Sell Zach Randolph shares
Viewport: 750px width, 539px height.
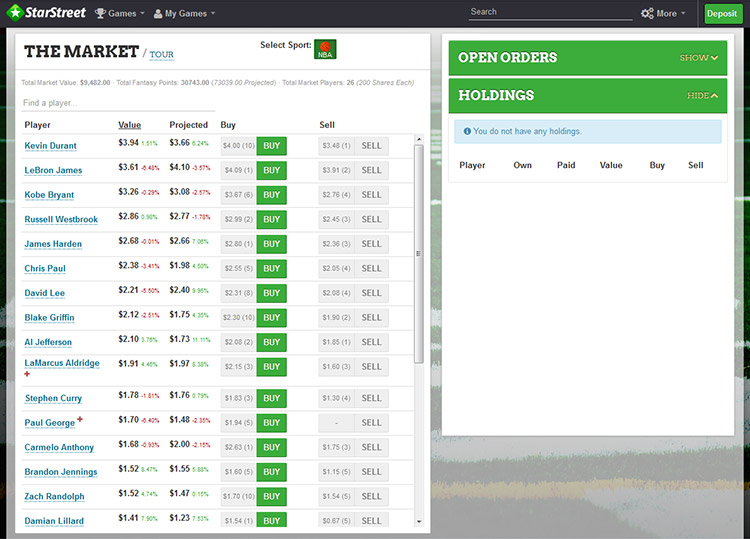pos(372,496)
